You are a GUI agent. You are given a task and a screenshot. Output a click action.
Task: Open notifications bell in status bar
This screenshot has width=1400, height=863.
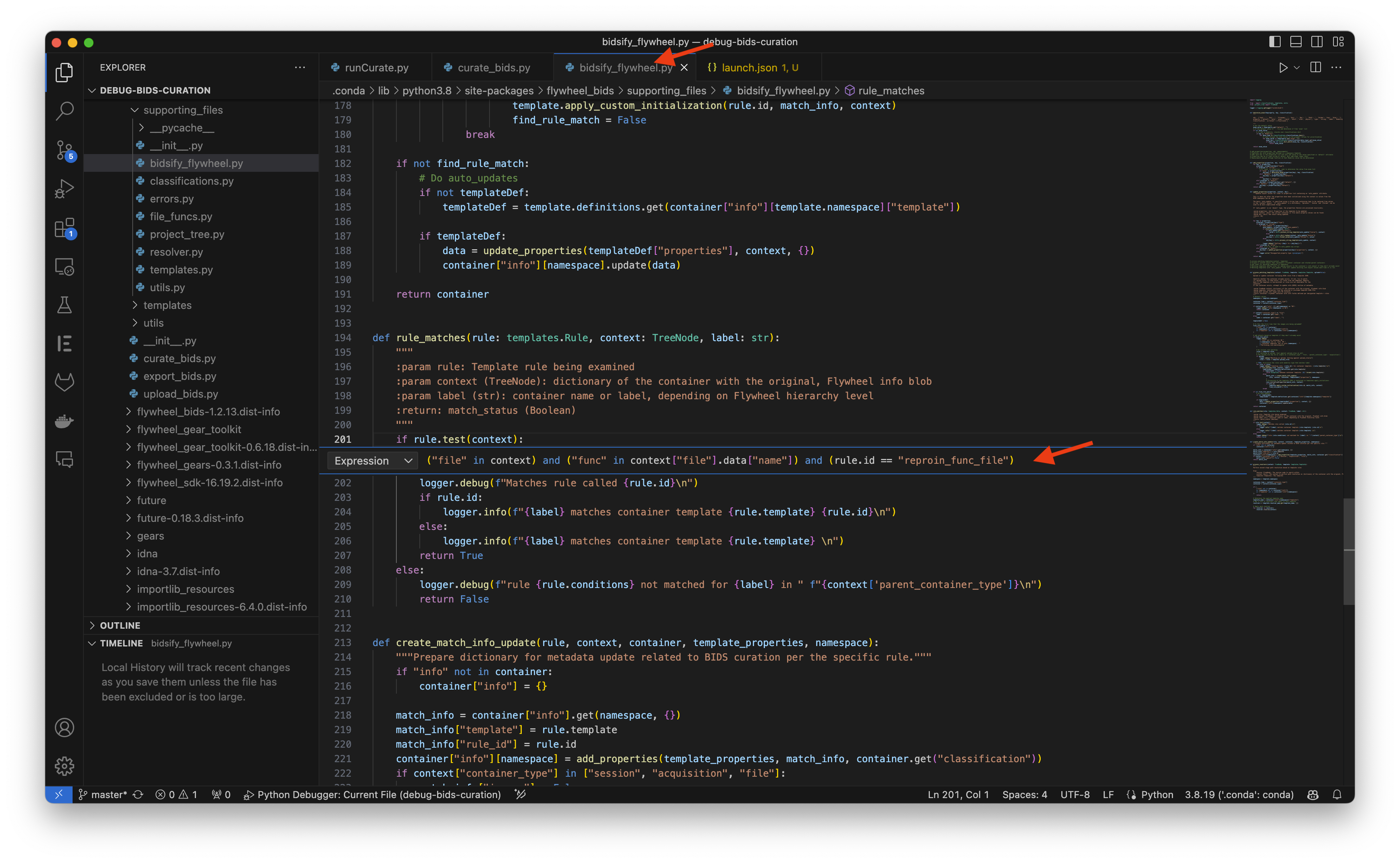(1337, 794)
